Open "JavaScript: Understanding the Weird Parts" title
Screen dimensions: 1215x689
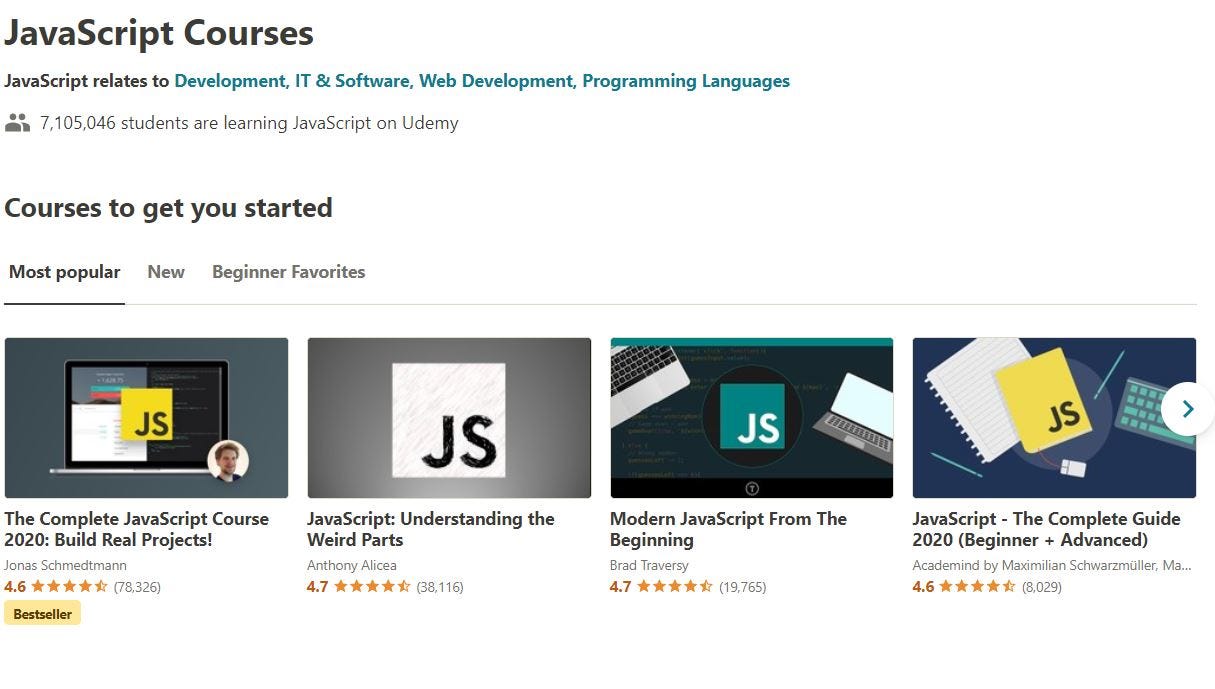[430, 529]
